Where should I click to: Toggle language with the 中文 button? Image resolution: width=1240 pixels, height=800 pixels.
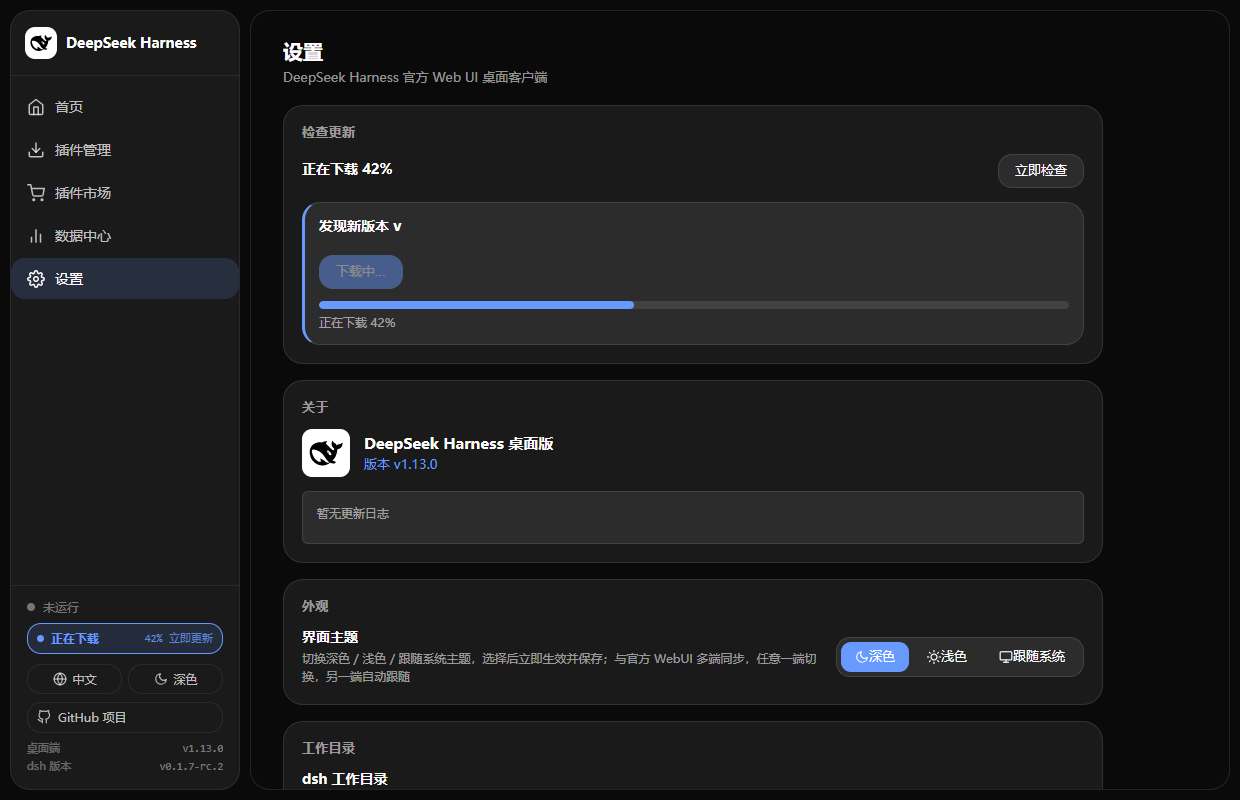75,679
